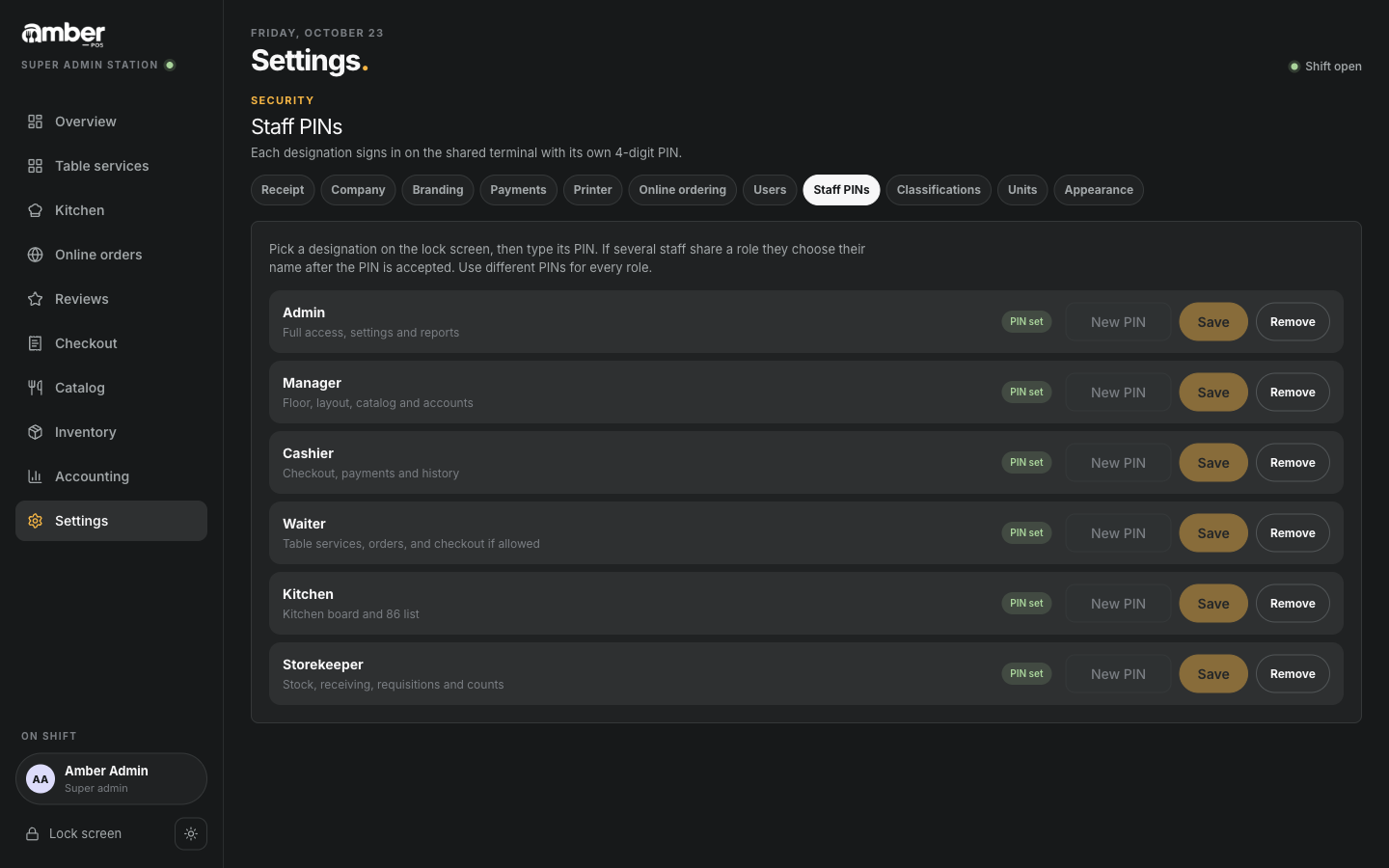Click the Table services grid icon
This screenshot has height=868, width=1389.
35,166
